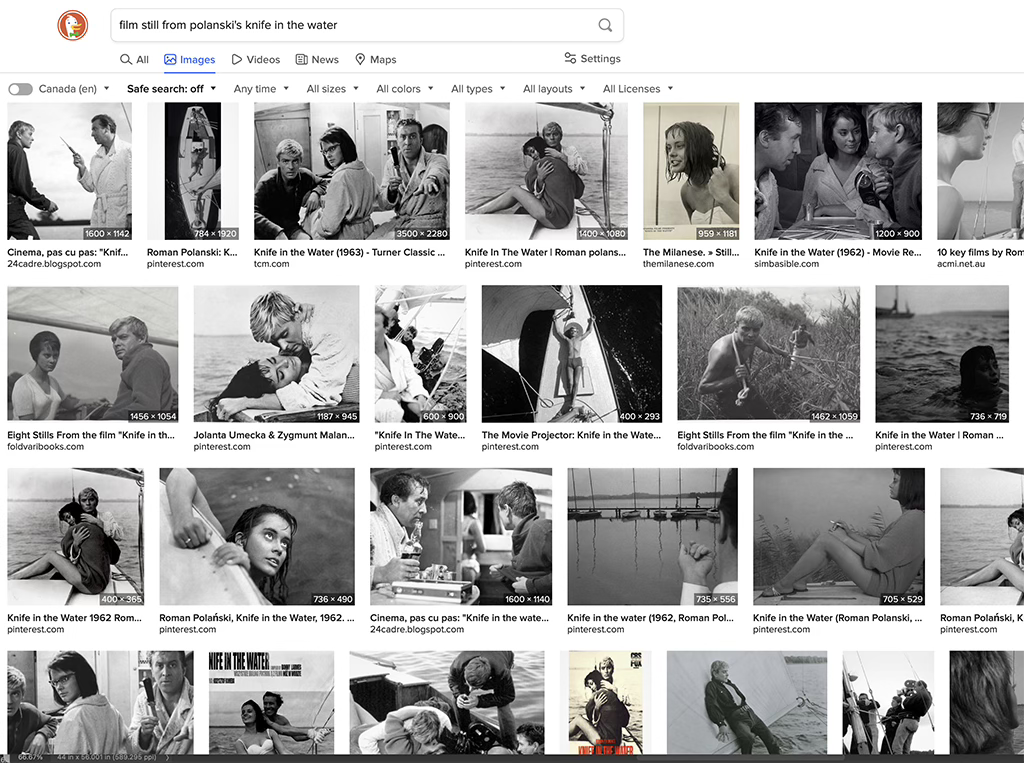Open the All Licenses dropdown

[637, 89]
